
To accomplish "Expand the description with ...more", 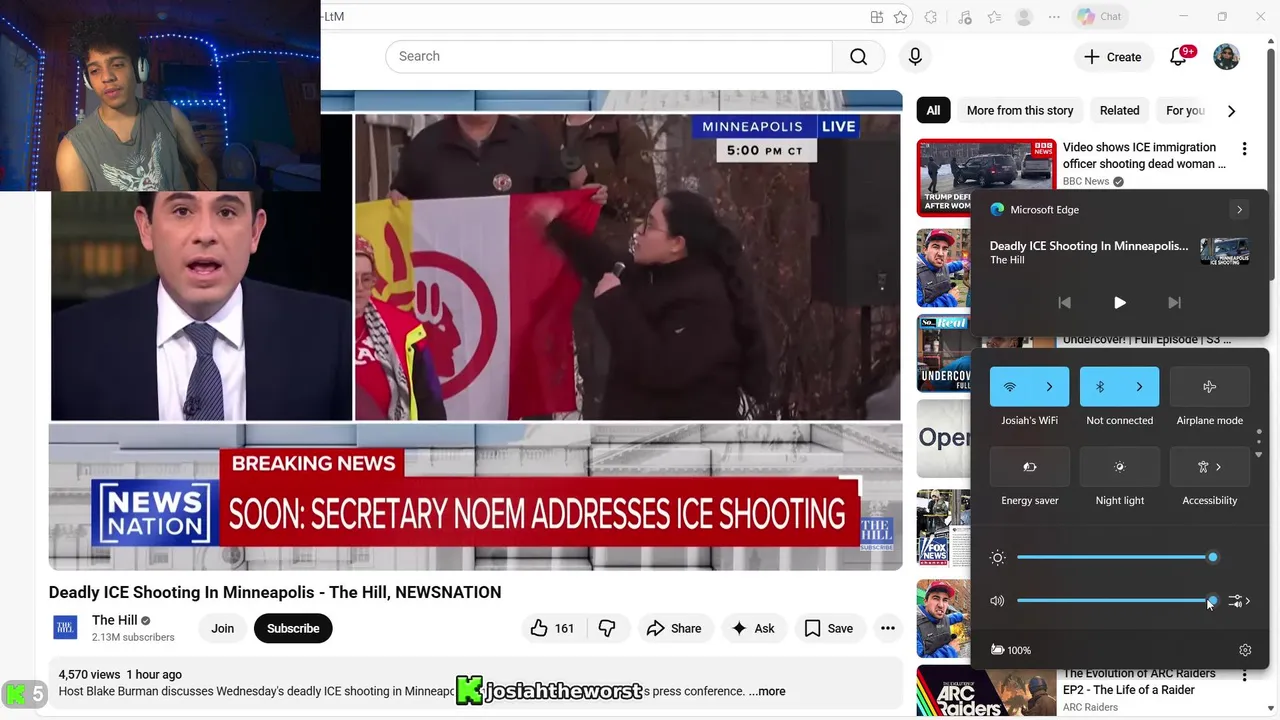I will coord(767,691).
